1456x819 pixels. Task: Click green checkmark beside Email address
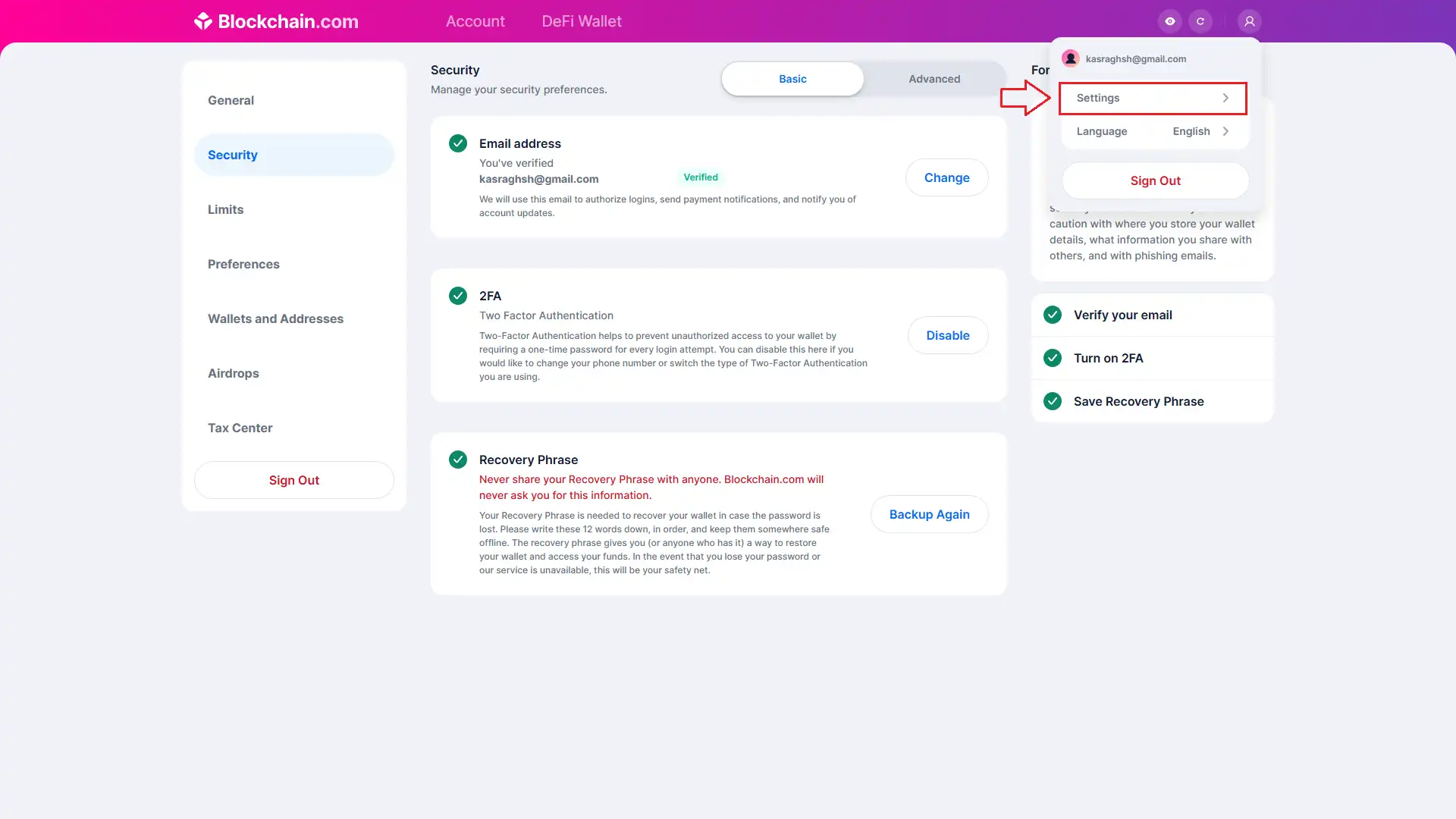[x=458, y=143]
